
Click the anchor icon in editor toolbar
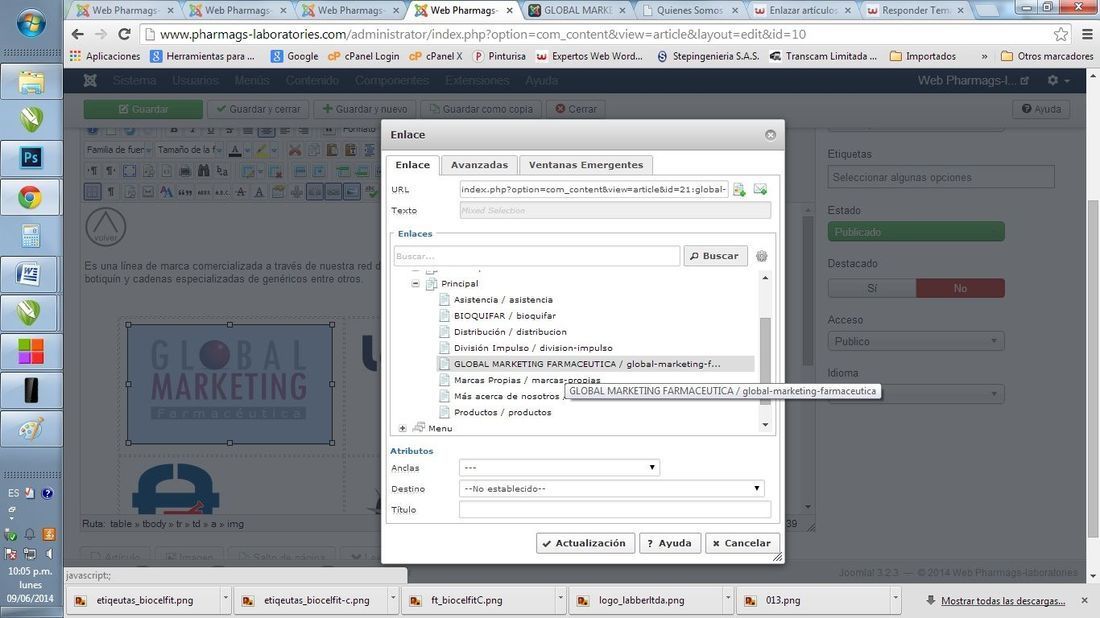click(x=296, y=192)
